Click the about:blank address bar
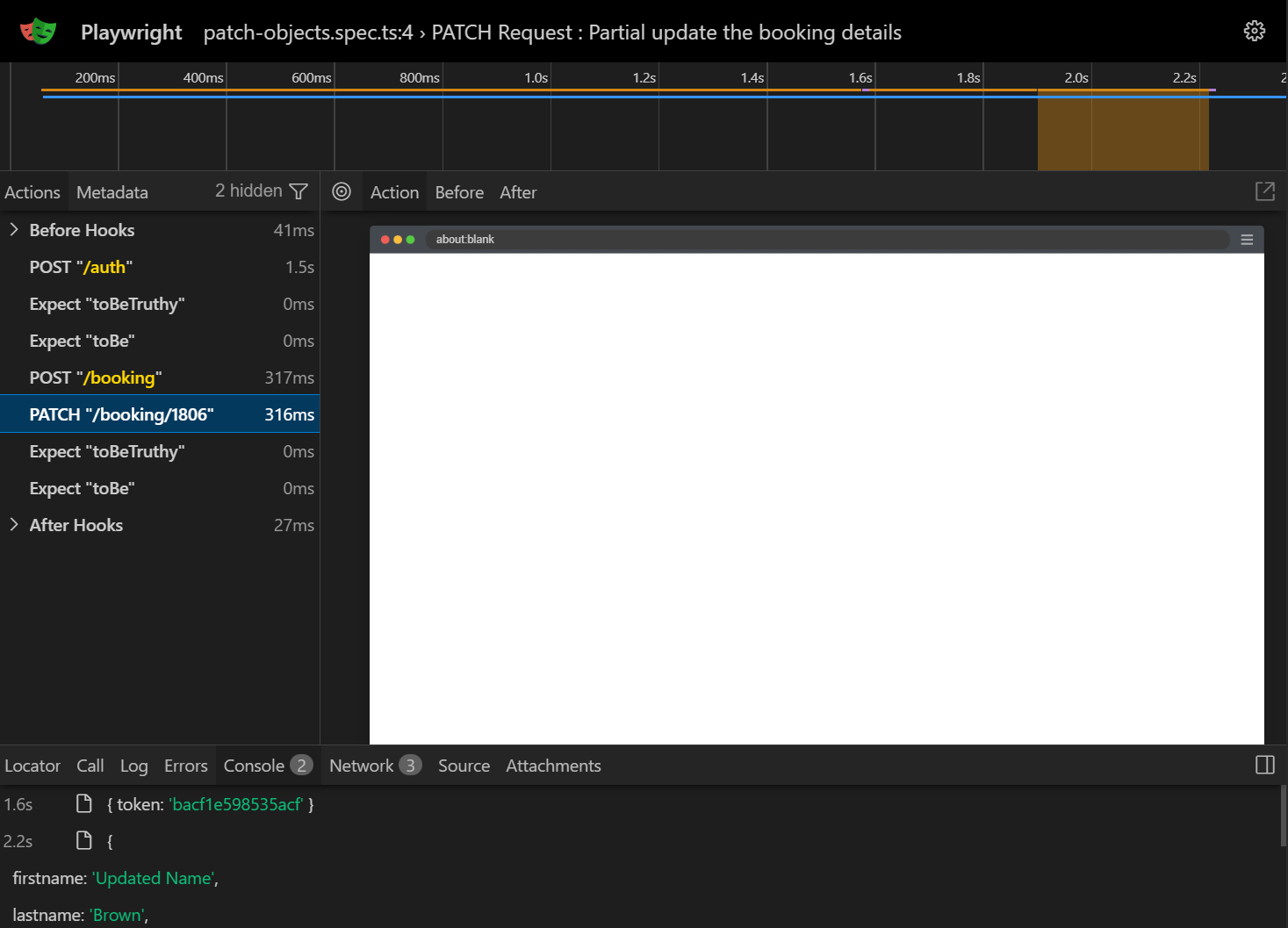This screenshot has width=1288, height=928. 825,240
